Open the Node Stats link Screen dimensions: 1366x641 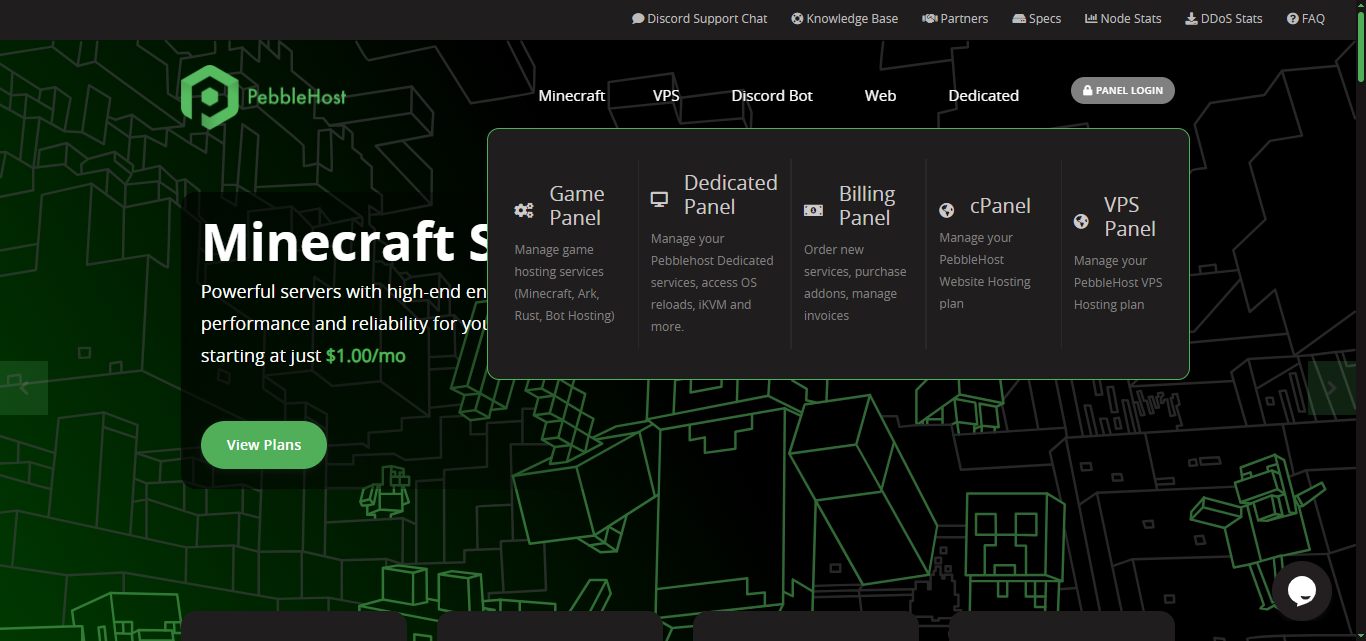click(x=1123, y=18)
